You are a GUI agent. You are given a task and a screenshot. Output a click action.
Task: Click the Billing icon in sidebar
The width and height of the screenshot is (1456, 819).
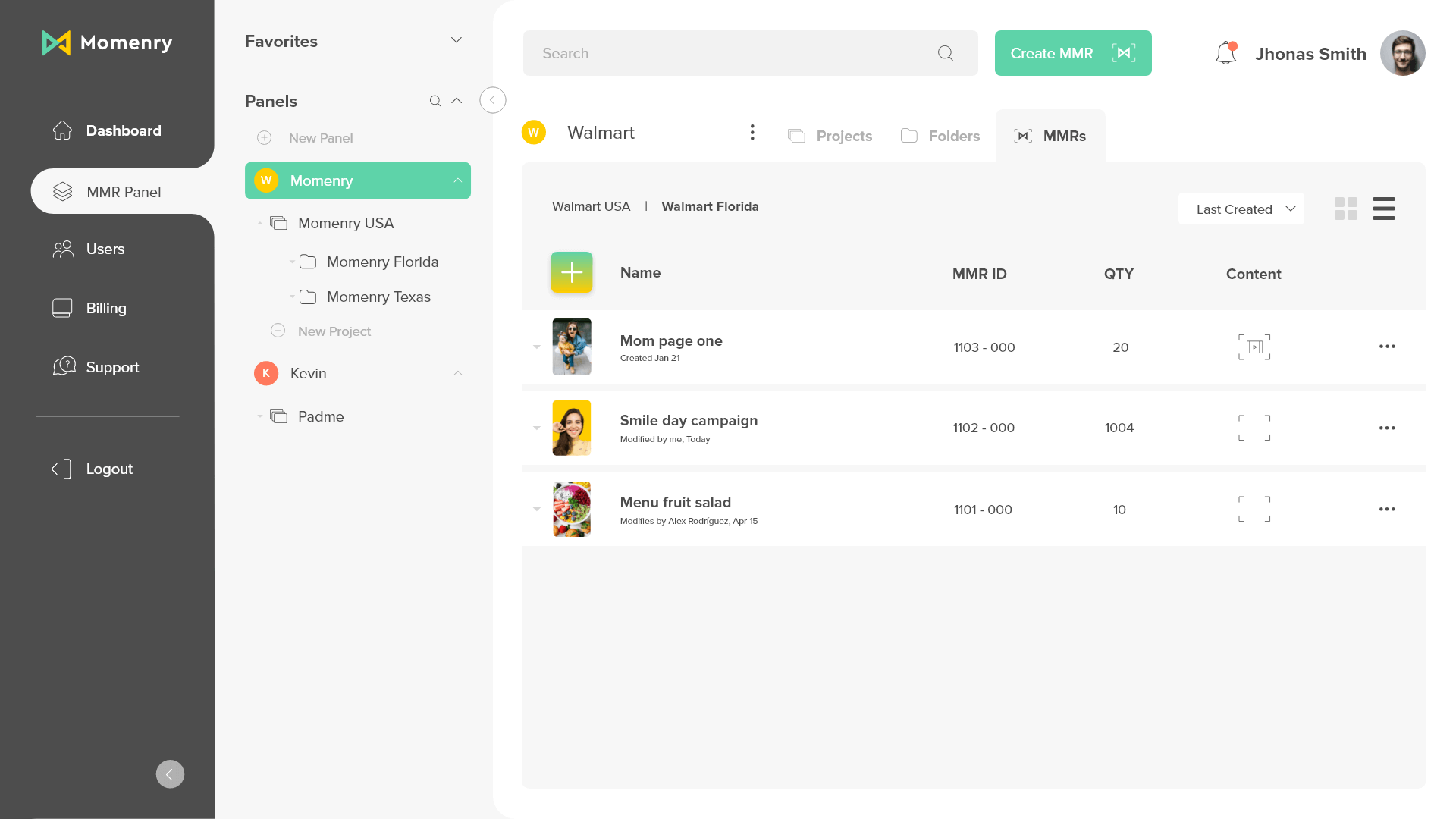click(x=62, y=308)
